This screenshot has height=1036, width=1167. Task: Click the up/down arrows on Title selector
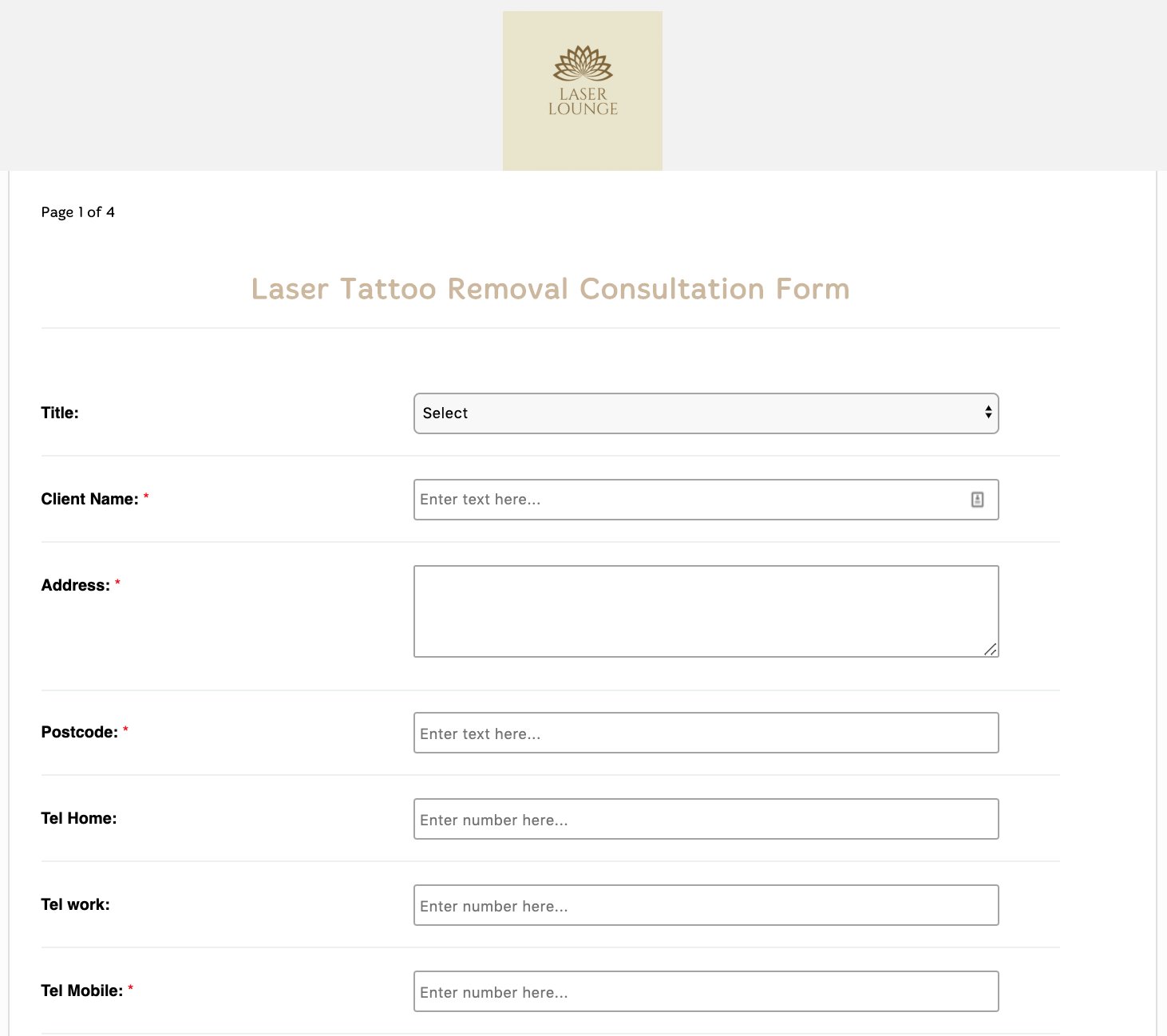click(x=988, y=413)
